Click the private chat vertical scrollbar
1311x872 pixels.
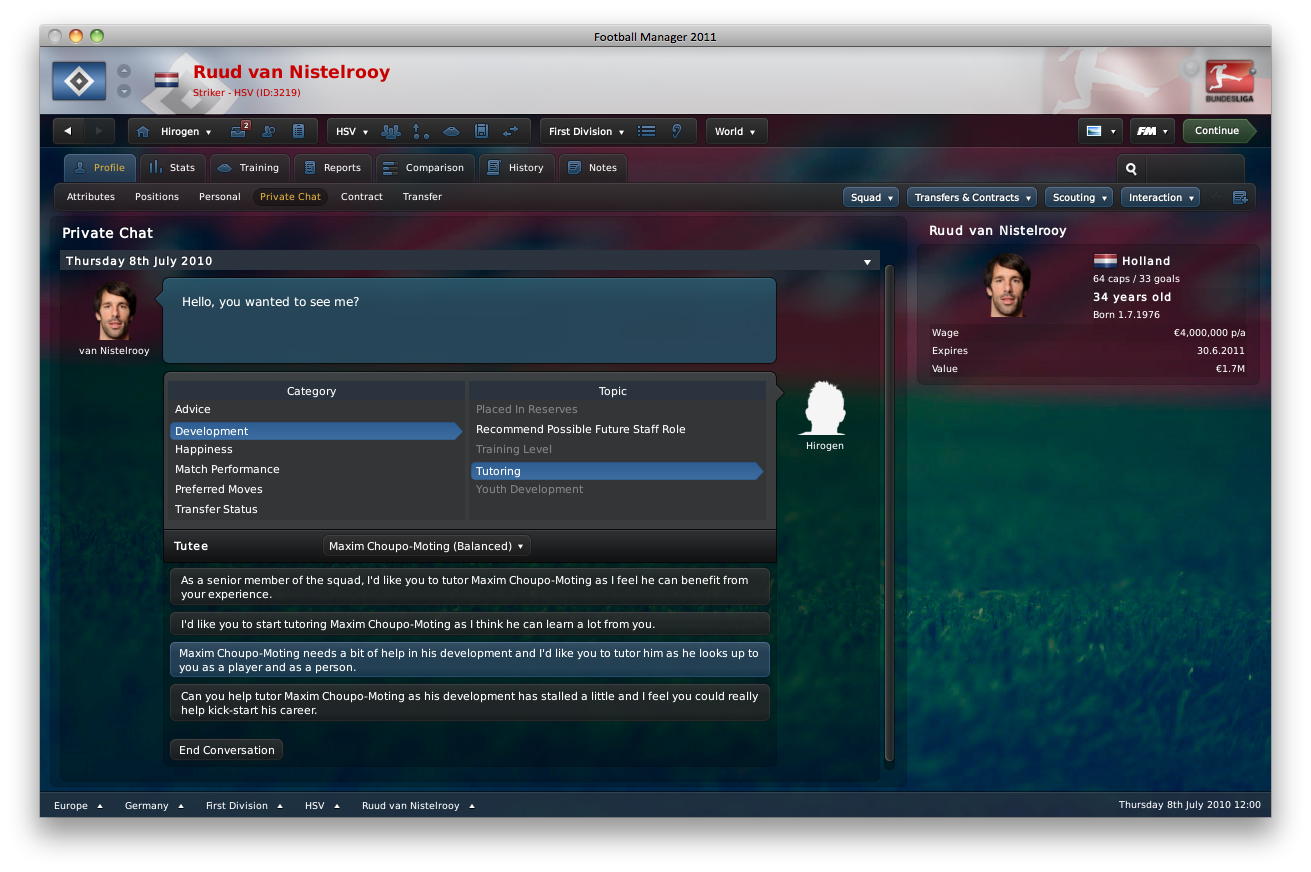(x=889, y=514)
